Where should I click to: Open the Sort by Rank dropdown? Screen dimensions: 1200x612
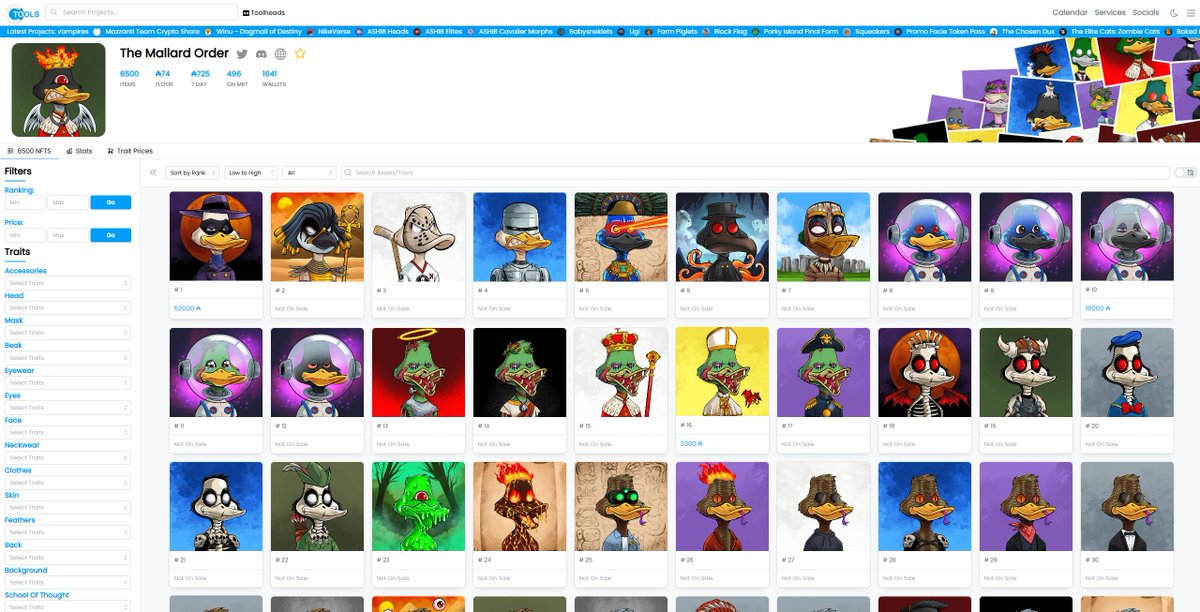click(x=192, y=173)
